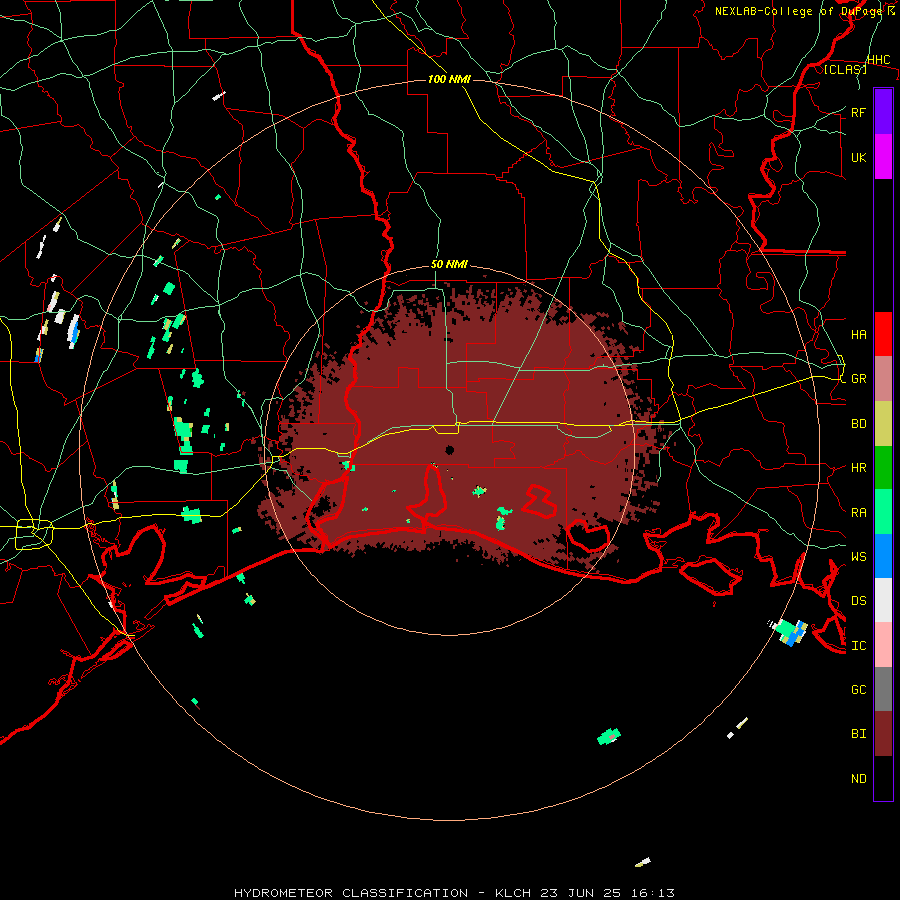Click the NEXLAB-College of DuPage credit text
The width and height of the screenshot is (900, 900).
tap(798, 11)
